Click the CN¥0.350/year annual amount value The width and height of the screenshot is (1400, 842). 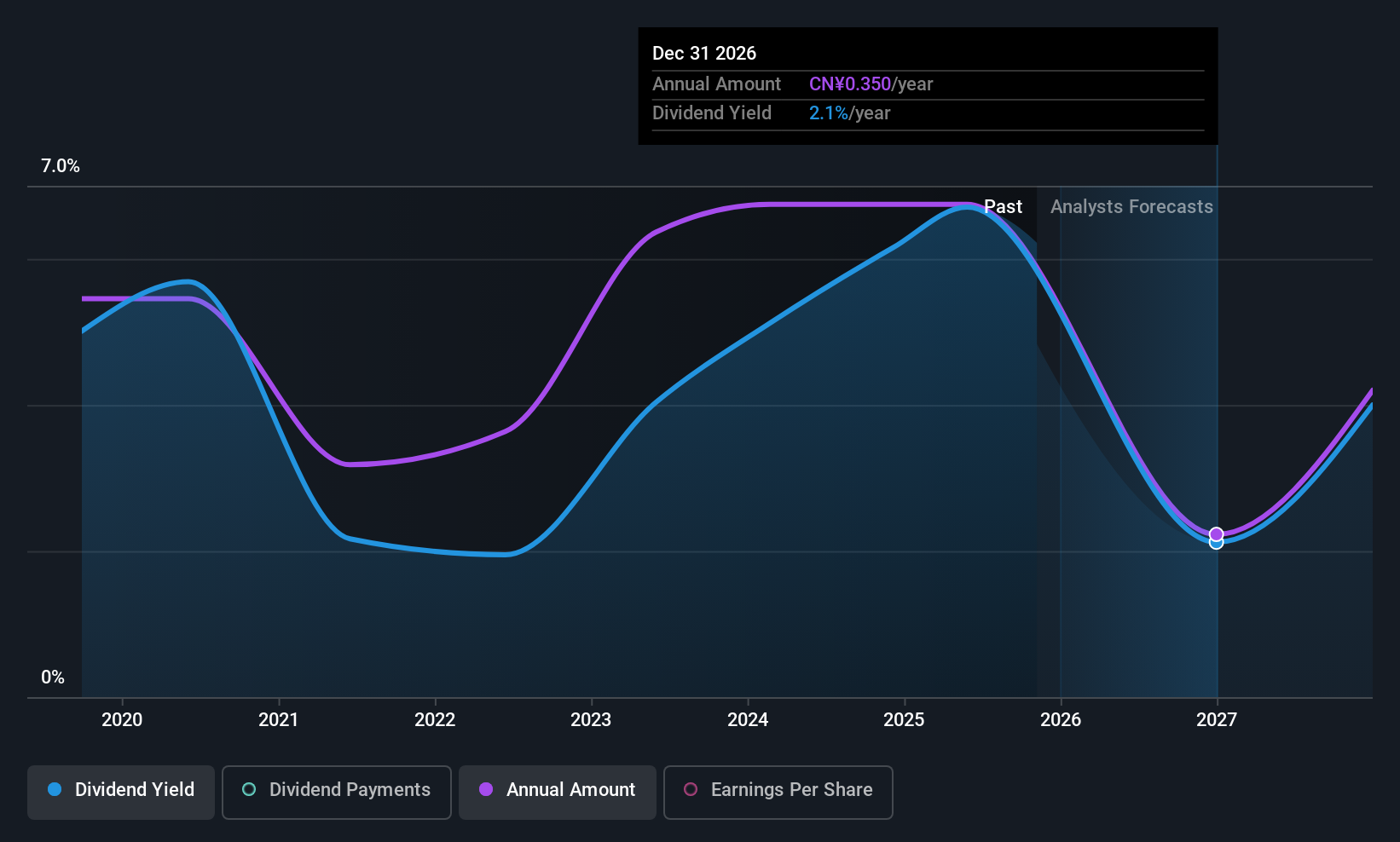[x=871, y=84]
